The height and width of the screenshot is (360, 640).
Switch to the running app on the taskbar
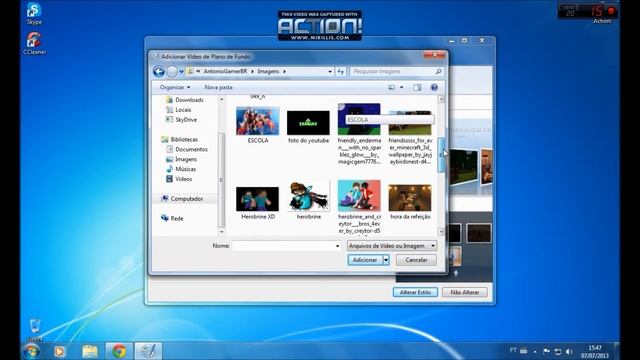click(x=148, y=351)
